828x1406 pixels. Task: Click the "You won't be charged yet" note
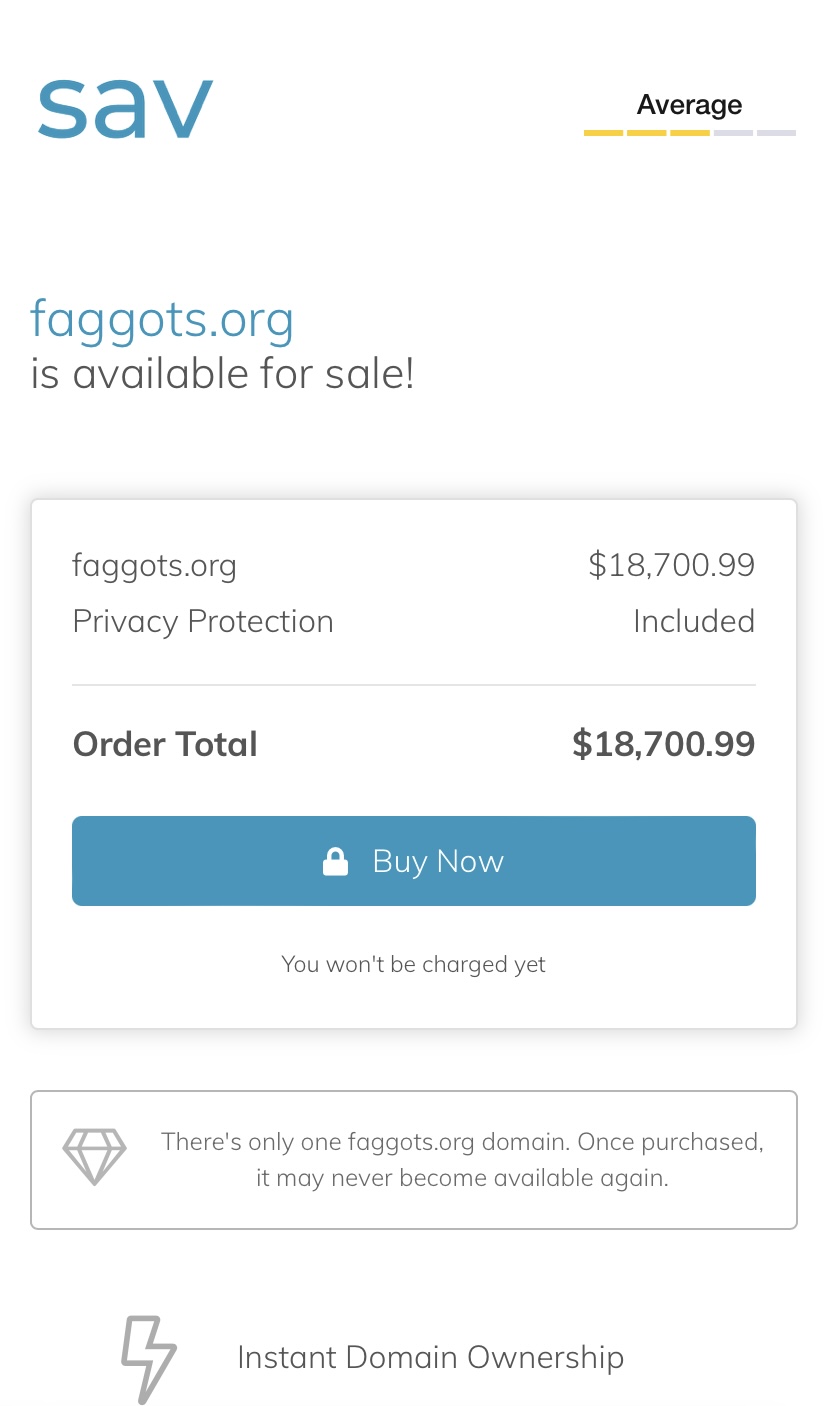[x=413, y=964]
